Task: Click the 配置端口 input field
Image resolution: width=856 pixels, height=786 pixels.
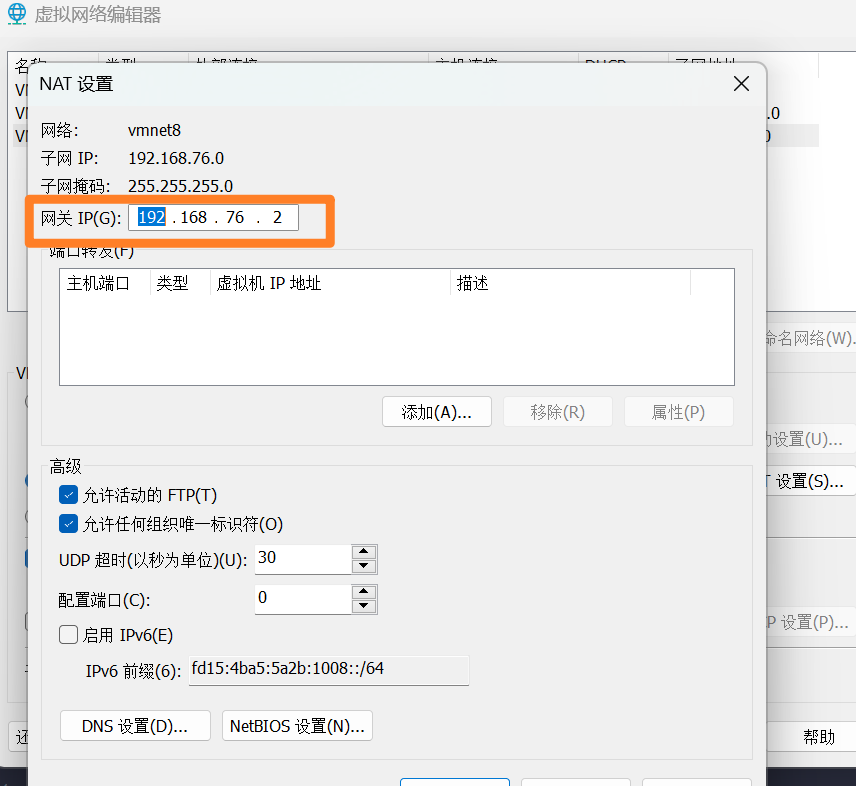Action: (303, 599)
